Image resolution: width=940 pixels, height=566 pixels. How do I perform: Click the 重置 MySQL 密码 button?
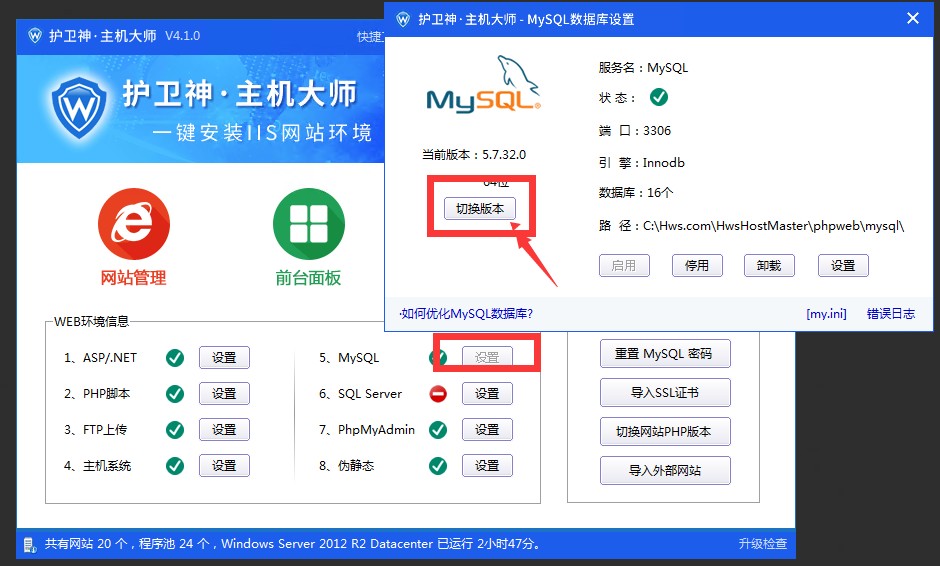click(x=665, y=354)
